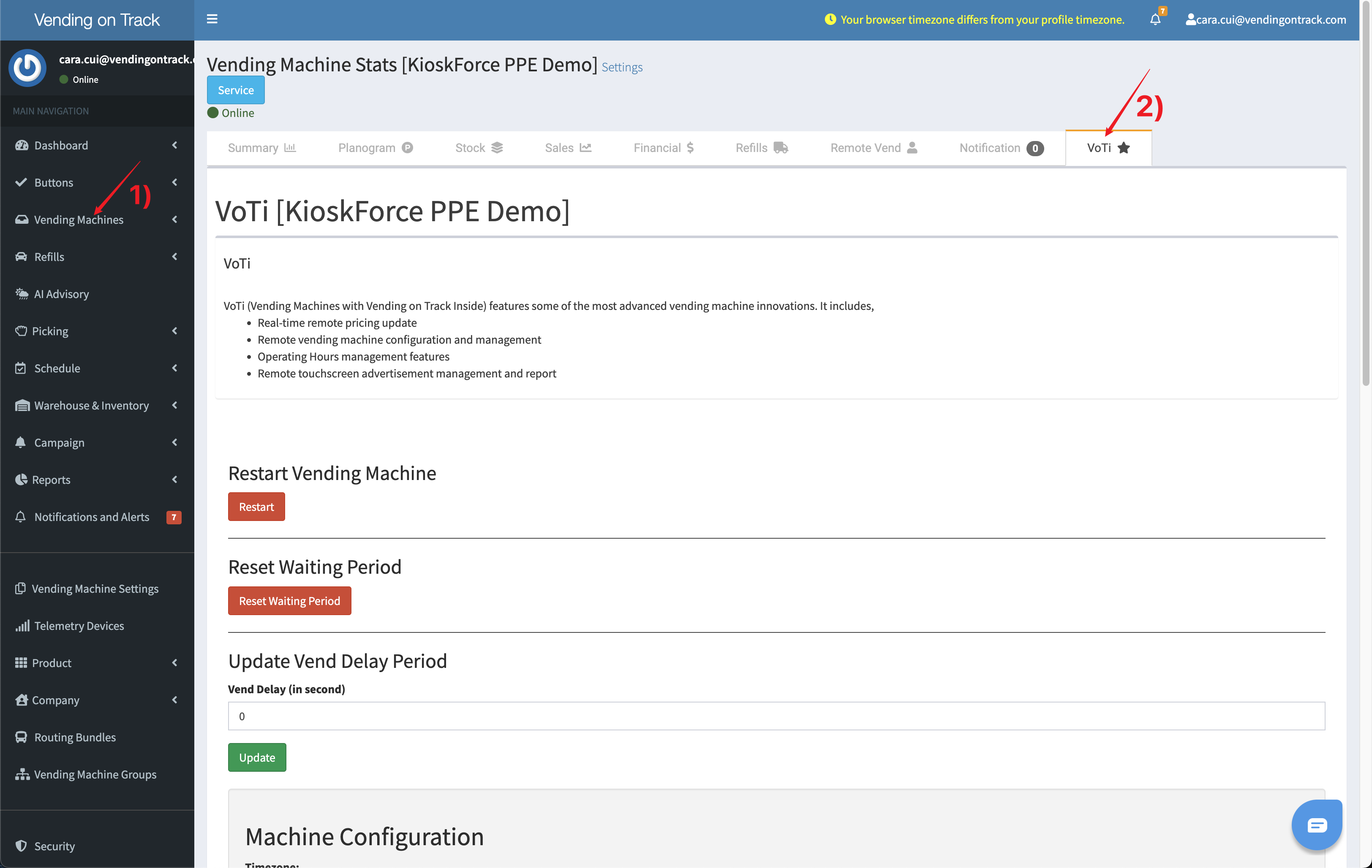This screenshot has height=868, width=1372.
Task: Enter value in Vend Delay input field
Action: pyautogui.click(x=776, y=715)
